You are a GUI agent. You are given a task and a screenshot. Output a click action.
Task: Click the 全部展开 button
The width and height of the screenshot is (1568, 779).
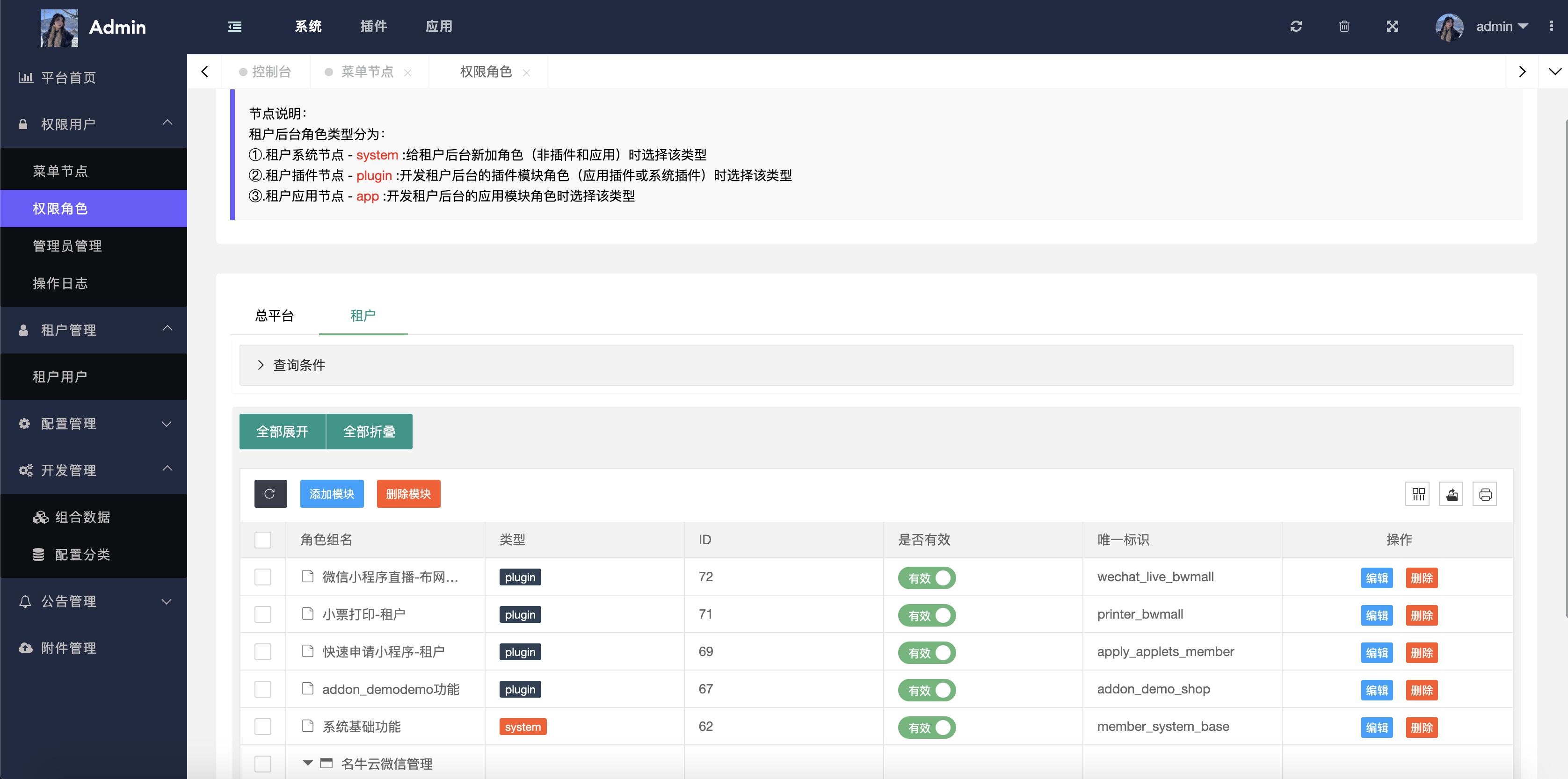point(283,432)
